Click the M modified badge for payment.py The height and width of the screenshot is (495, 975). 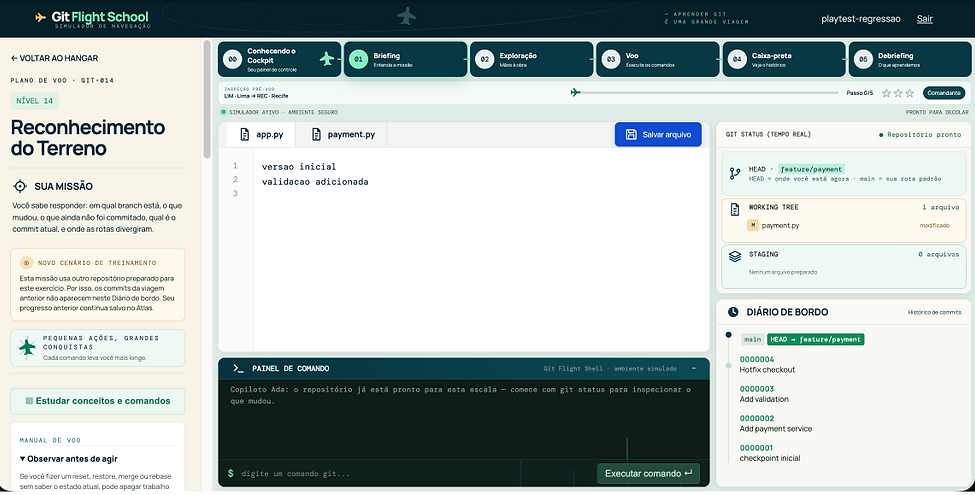pos(753,225)
